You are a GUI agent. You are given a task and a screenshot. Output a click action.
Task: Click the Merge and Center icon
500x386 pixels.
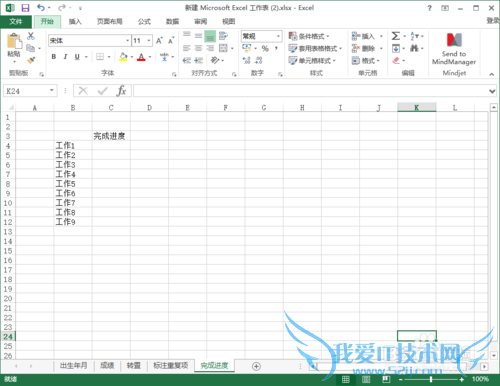click(223, 48)
